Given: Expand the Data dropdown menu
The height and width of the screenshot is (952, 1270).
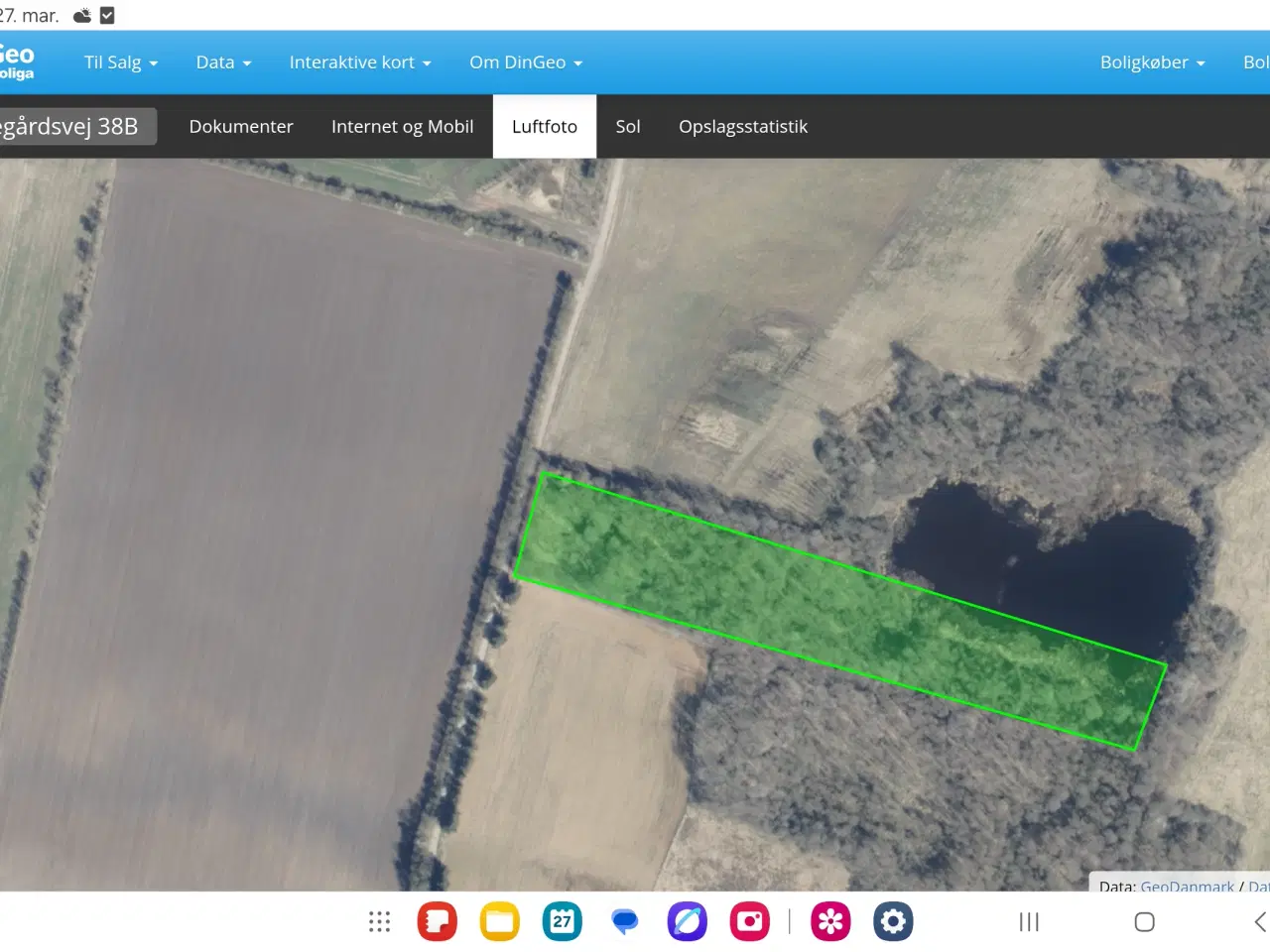Looking at the screenshot, I should (223, 62).
